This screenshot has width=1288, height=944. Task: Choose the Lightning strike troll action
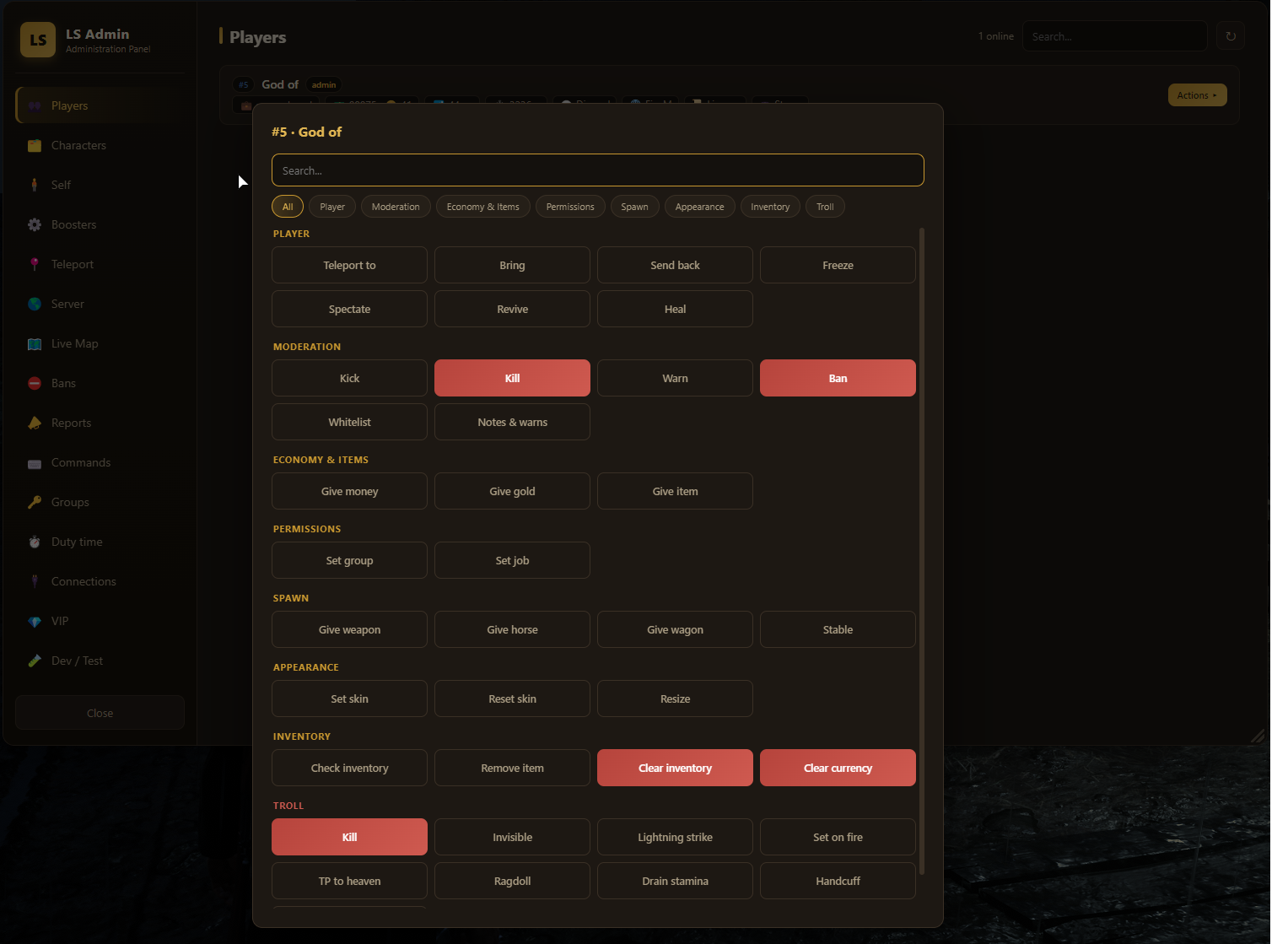pyautogui.click(x=675, y=837)
